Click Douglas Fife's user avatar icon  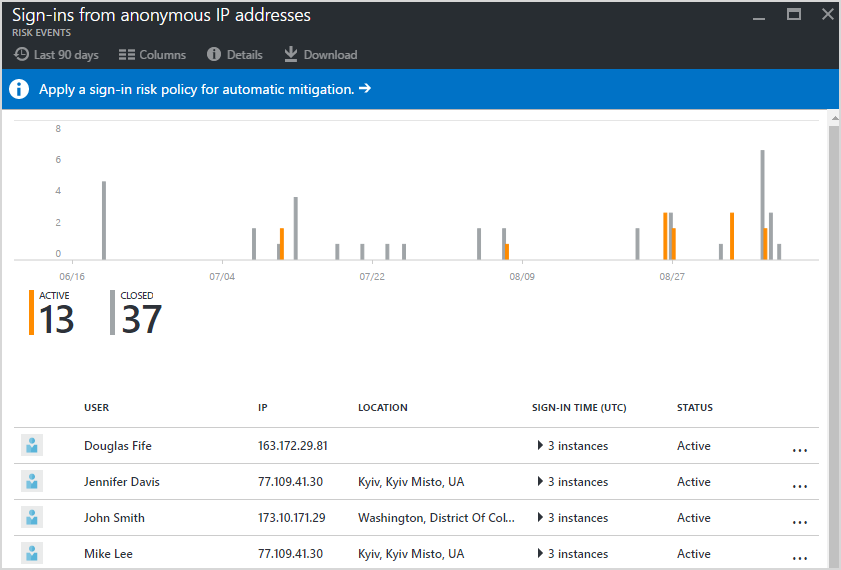32,446
